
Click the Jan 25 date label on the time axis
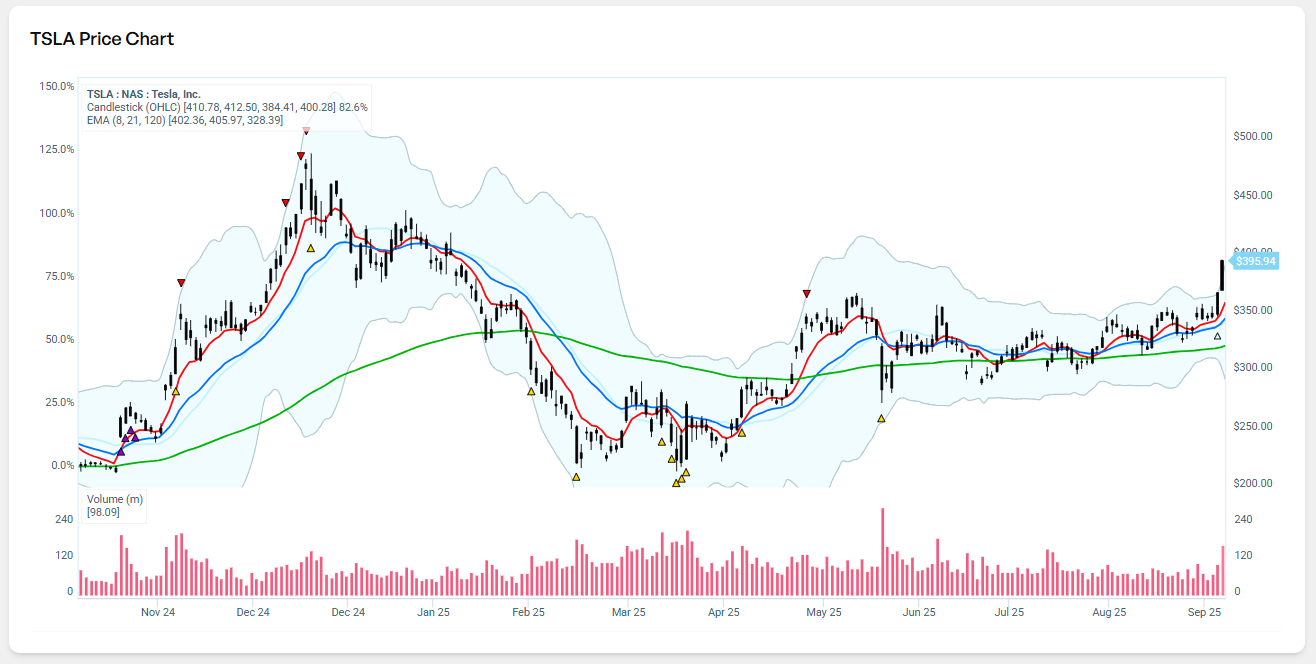point(433,612)
